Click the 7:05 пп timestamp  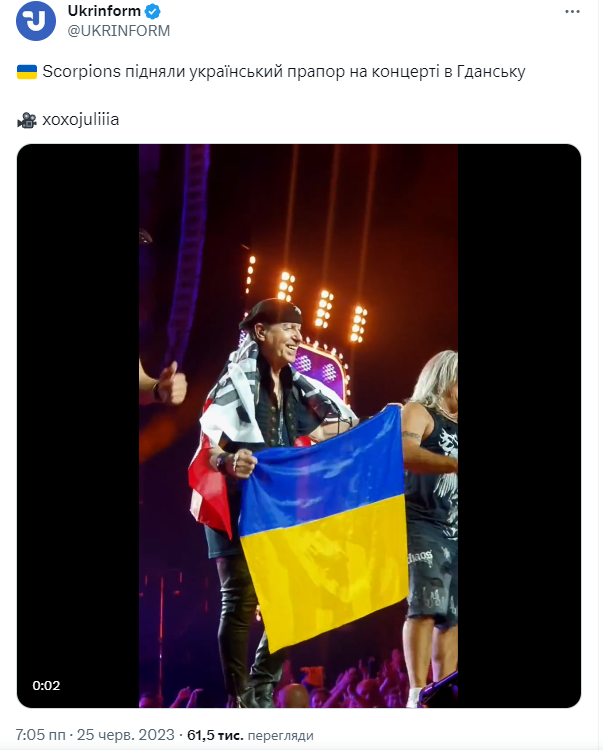point(41,735)
